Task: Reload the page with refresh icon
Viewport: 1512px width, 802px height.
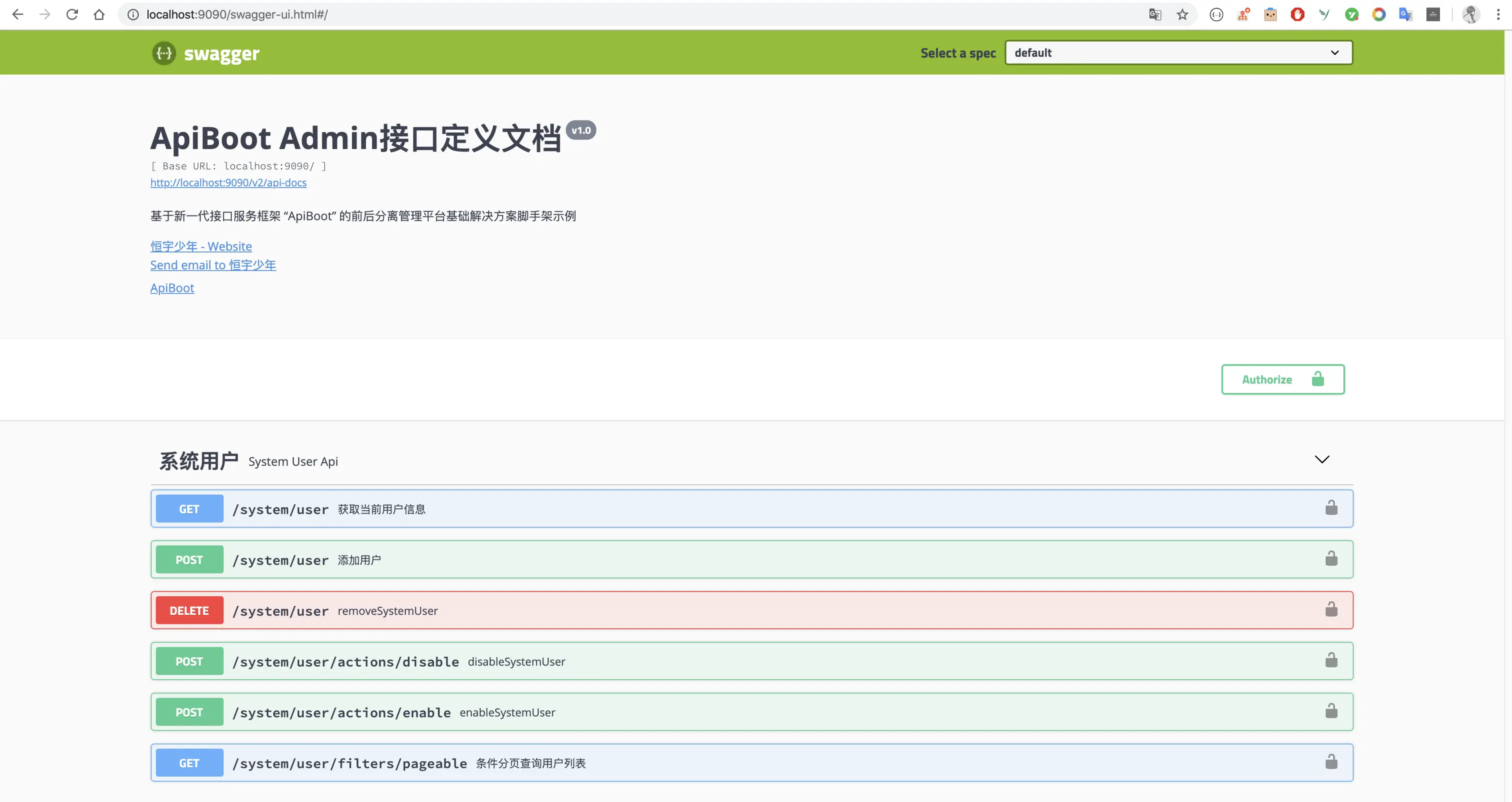Action: [72, 14]
